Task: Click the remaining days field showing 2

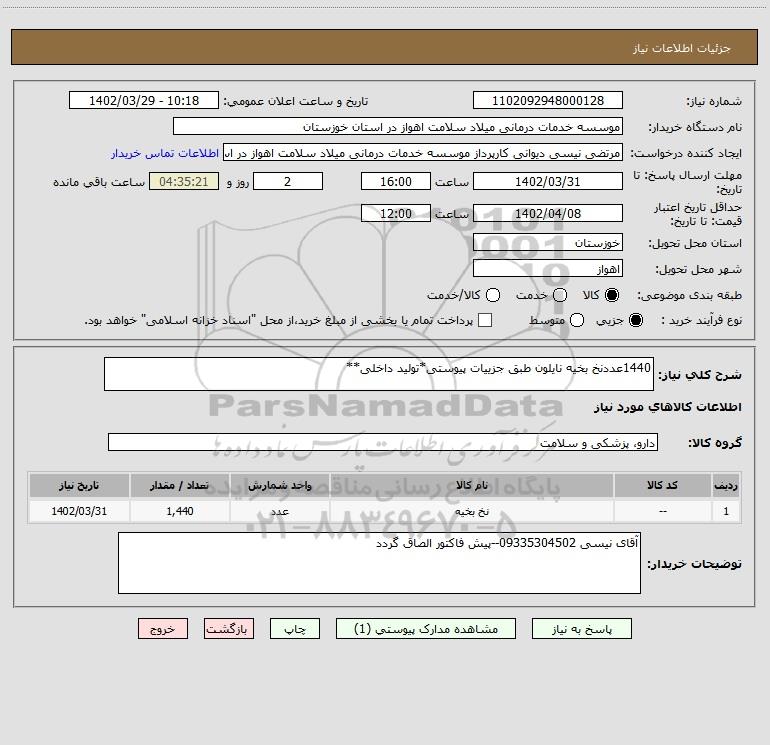Action: coord(288,181)
